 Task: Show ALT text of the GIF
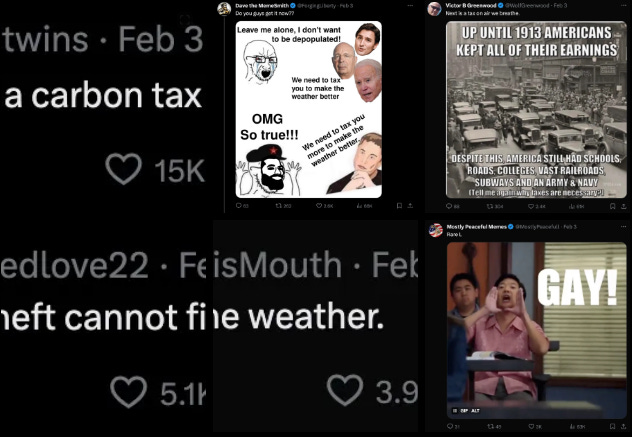click(475, 411)
